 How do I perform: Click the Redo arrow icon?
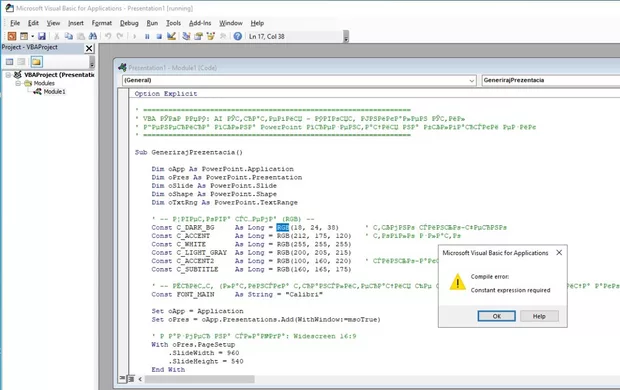[x=120, y=36]
